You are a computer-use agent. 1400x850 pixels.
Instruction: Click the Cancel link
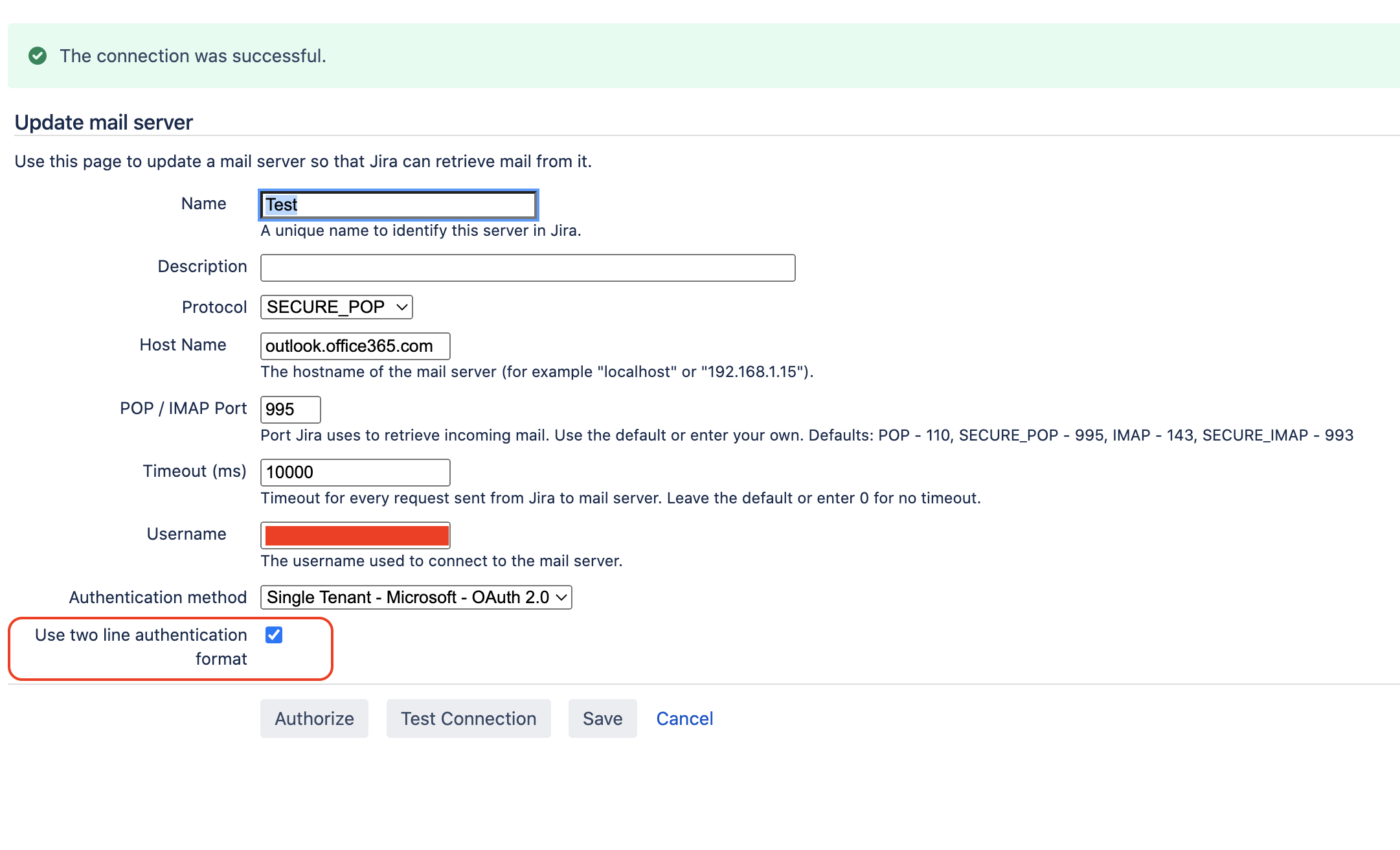click(684, 718)
